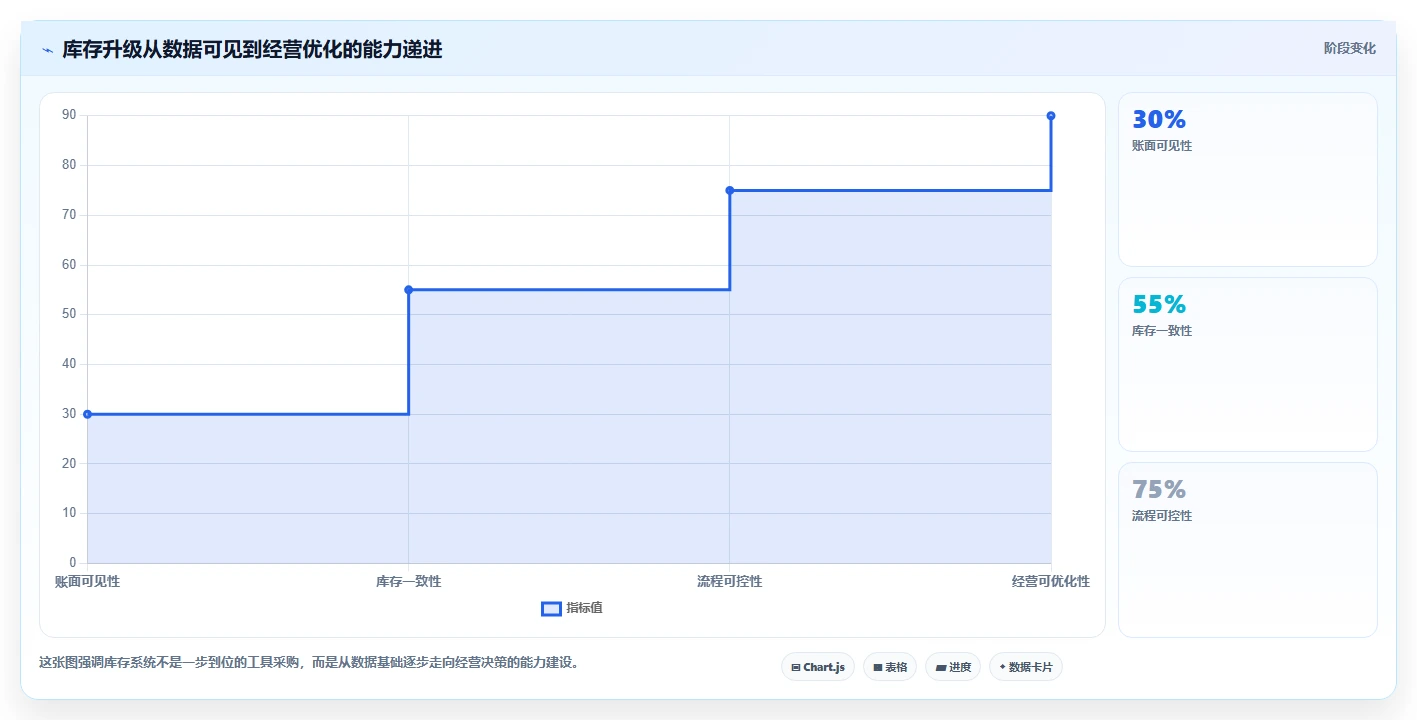The height and width of the screenshot is (720, 1417).
Task: Click the 表格 tag's small icon
Action: [877, 667]
